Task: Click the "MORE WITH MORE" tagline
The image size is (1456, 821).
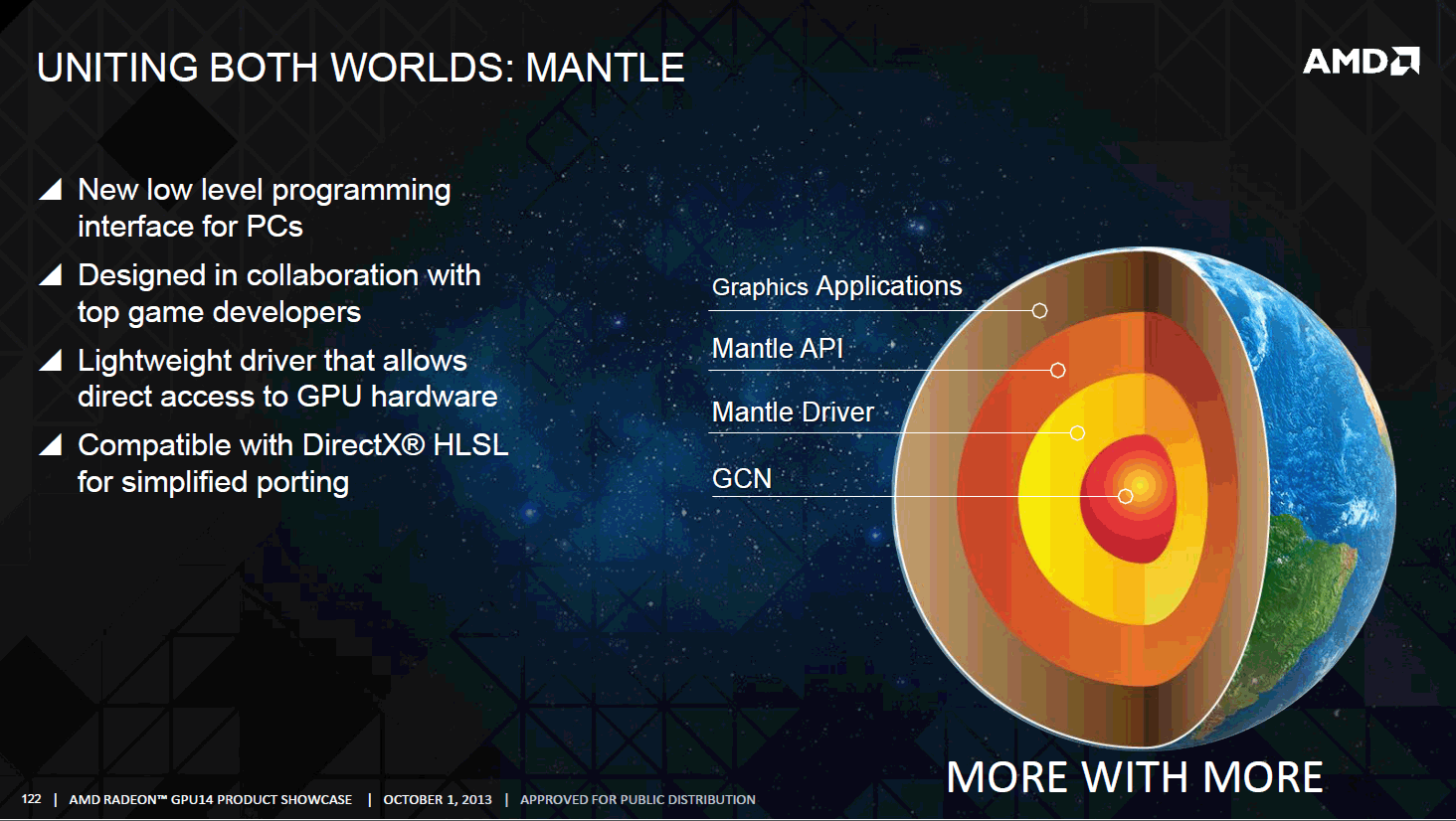Action: point(1134,777)
